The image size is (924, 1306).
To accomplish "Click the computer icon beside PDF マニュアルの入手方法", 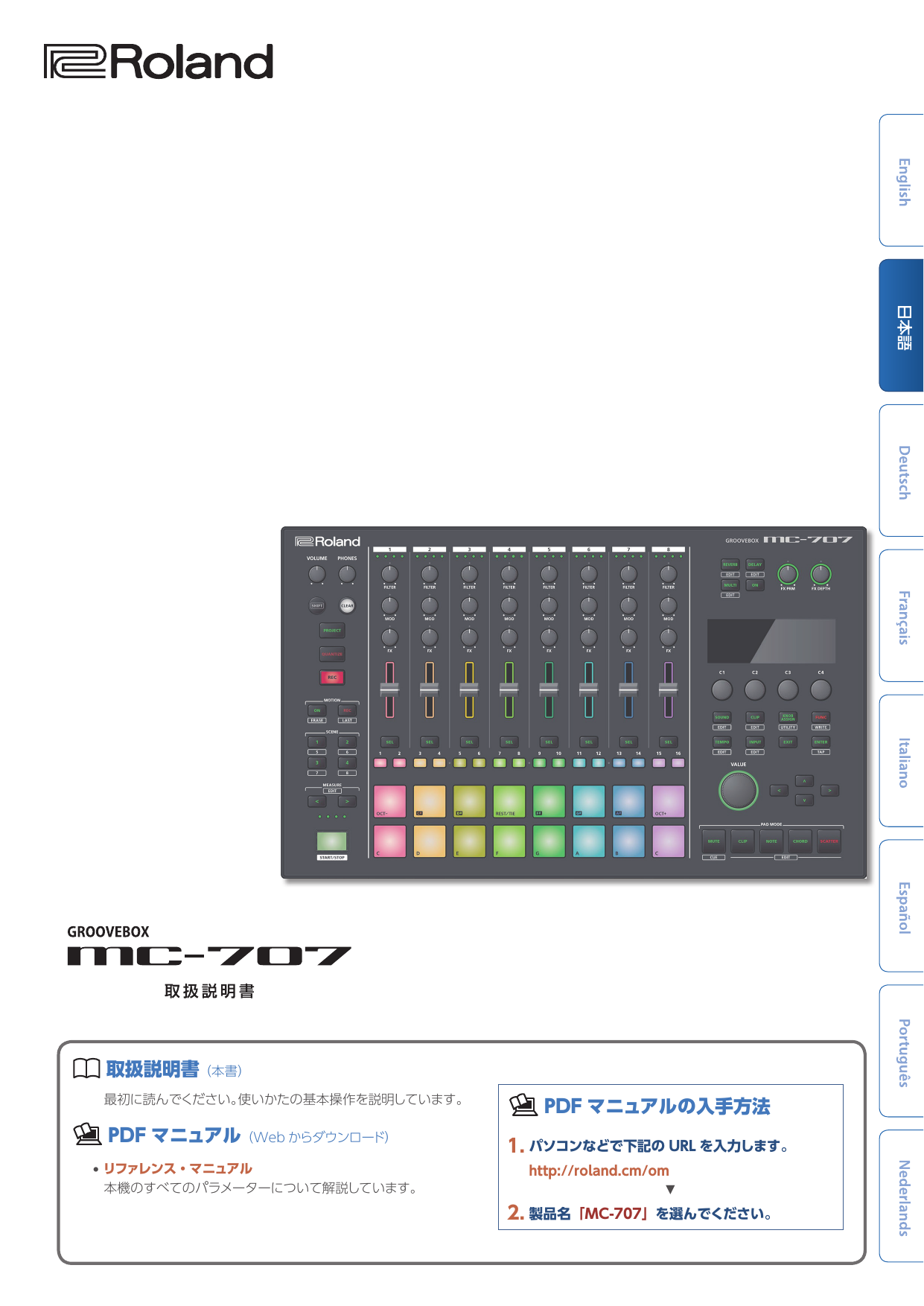I will [523, 1106].
